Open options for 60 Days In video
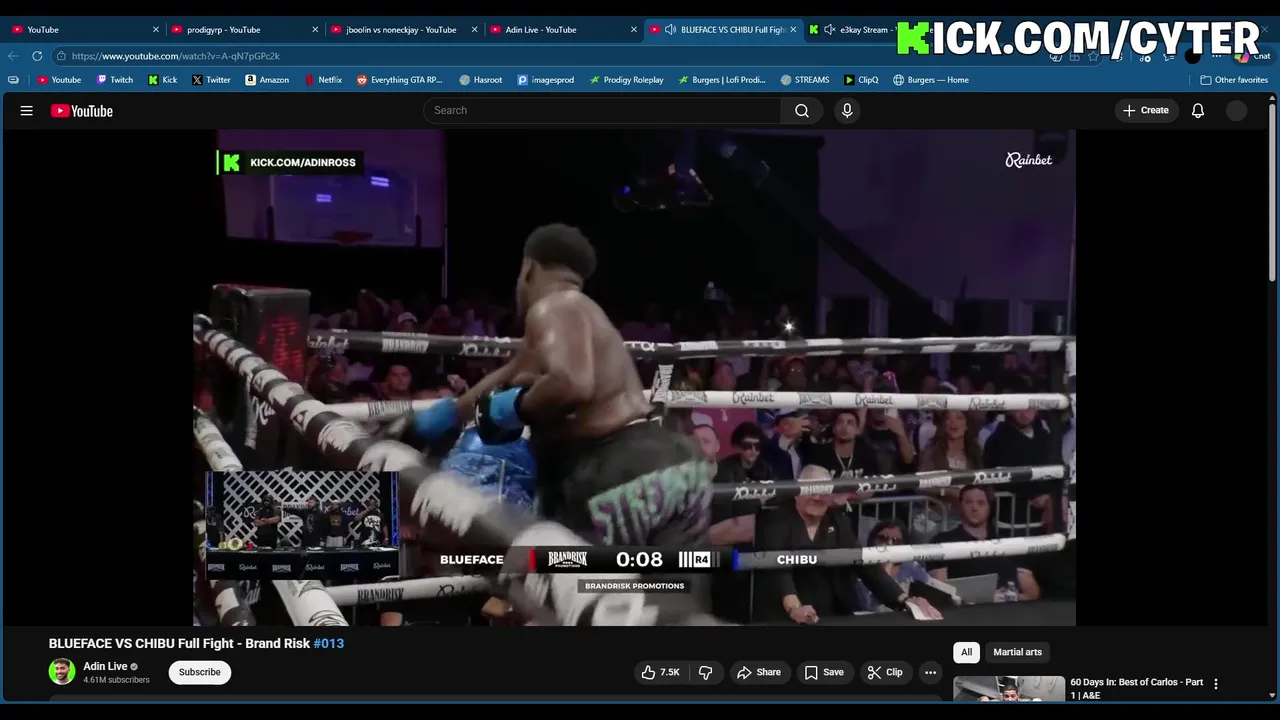Viewport: 1280px width, 720px height. (1216, 684)
